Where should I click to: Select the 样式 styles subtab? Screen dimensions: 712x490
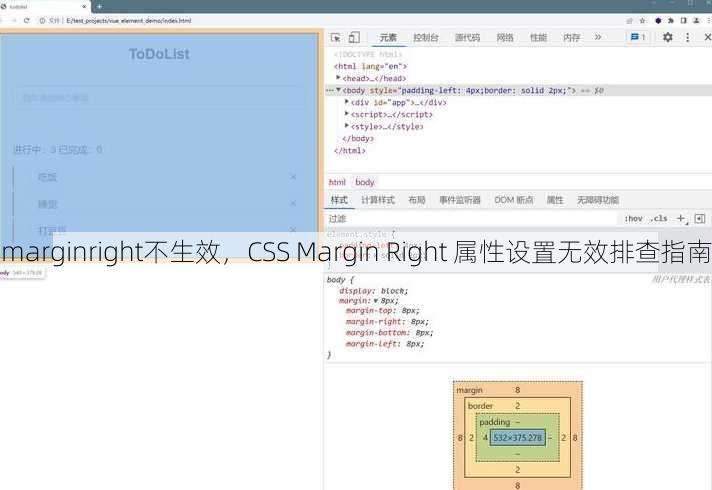point(339,200)
